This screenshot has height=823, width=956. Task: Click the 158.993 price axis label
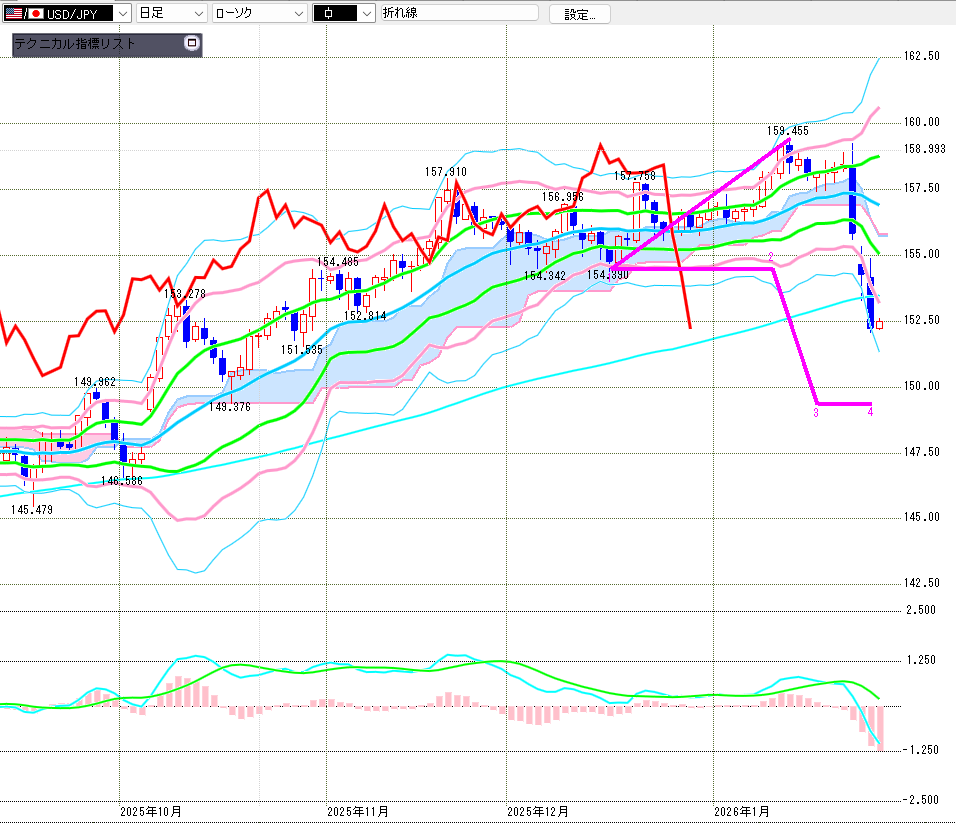tap(924, 148)
